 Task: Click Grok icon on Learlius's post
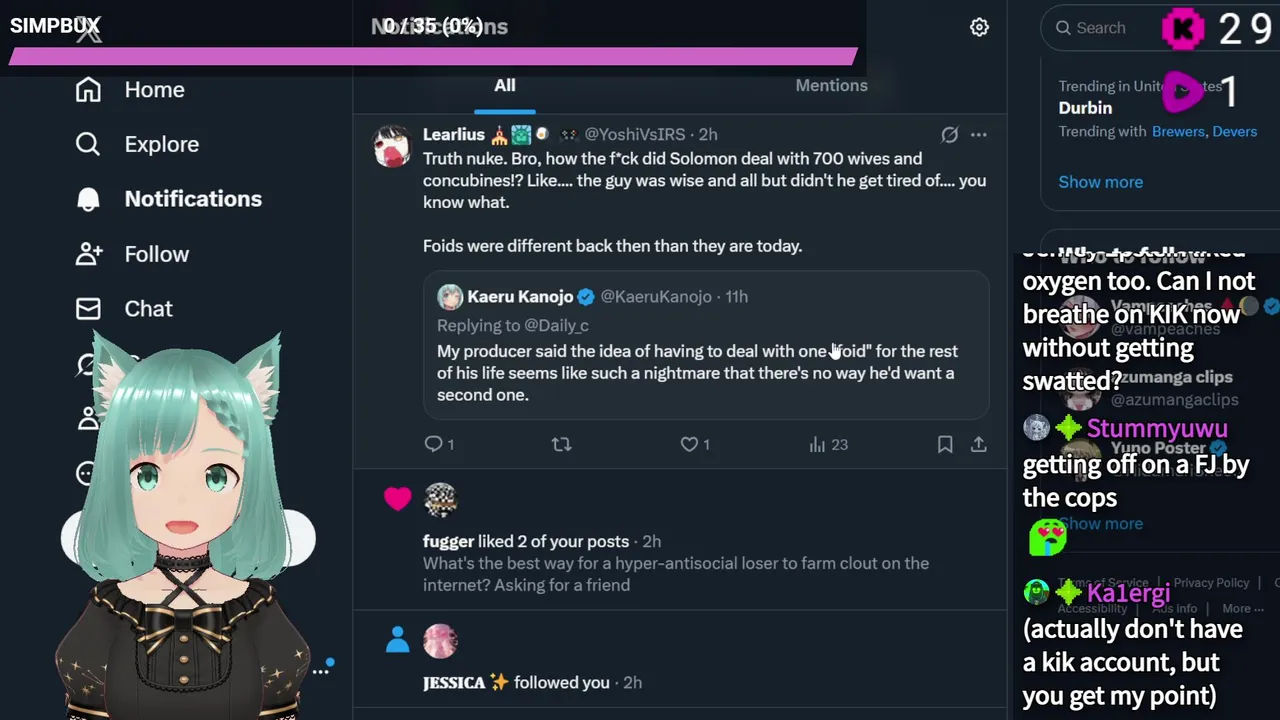coord(949,134)
